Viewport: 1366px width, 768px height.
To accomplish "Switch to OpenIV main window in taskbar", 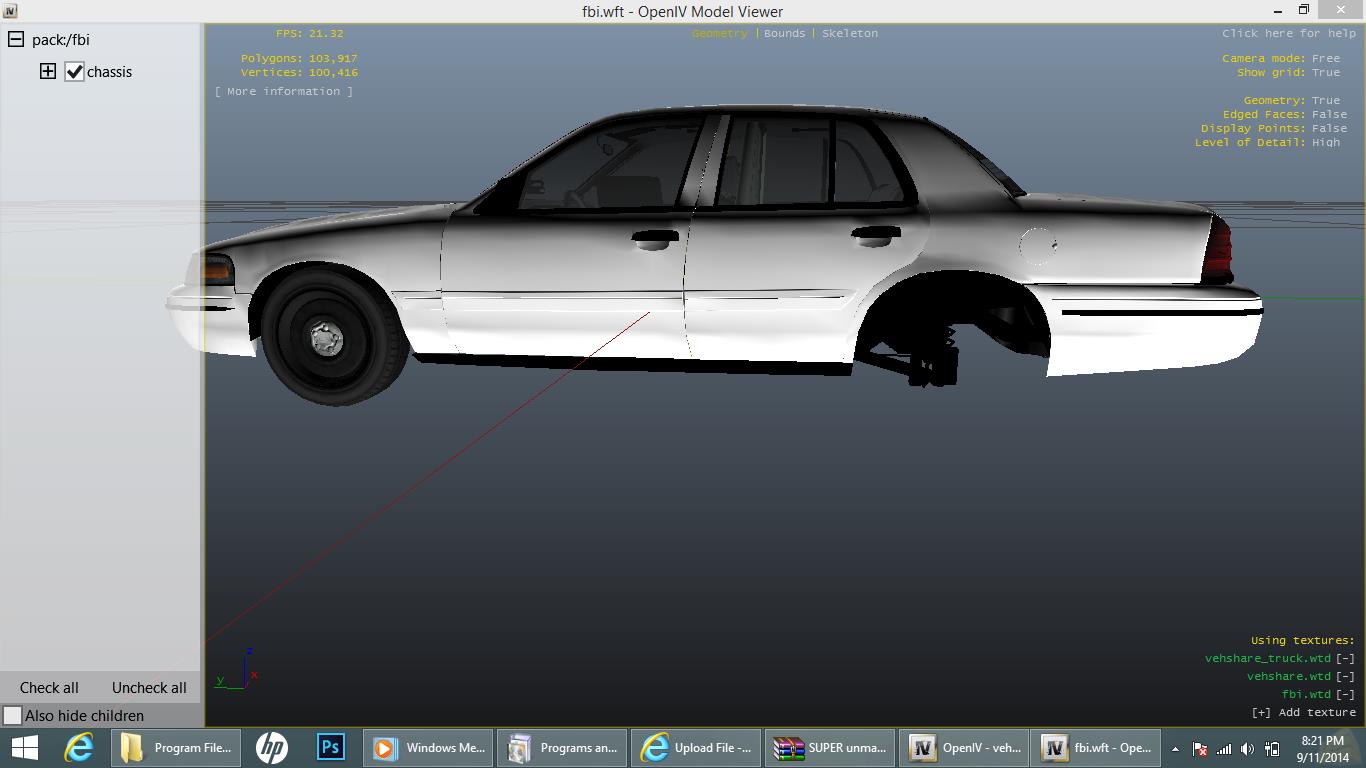I will pos(965,748).
